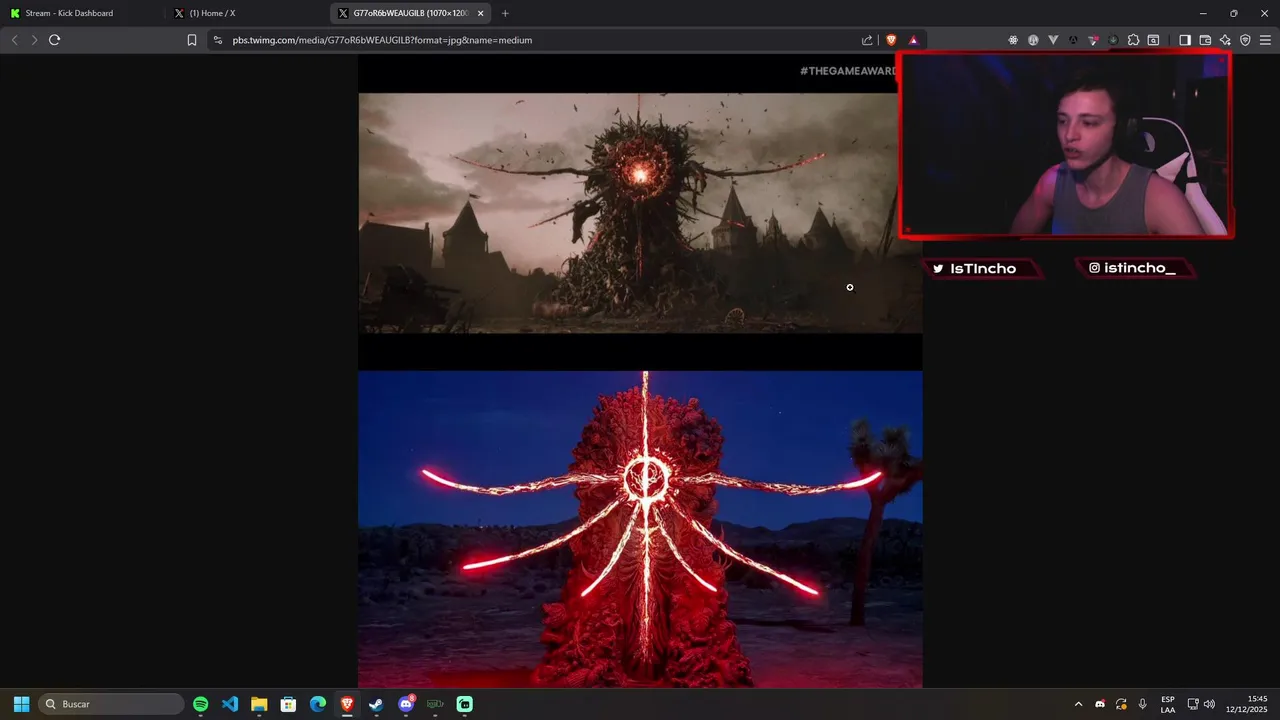Open the Brave Wallet icon
This screenshot has height=720, width=1280.
pyautogui.click(x=1205, y=40)
